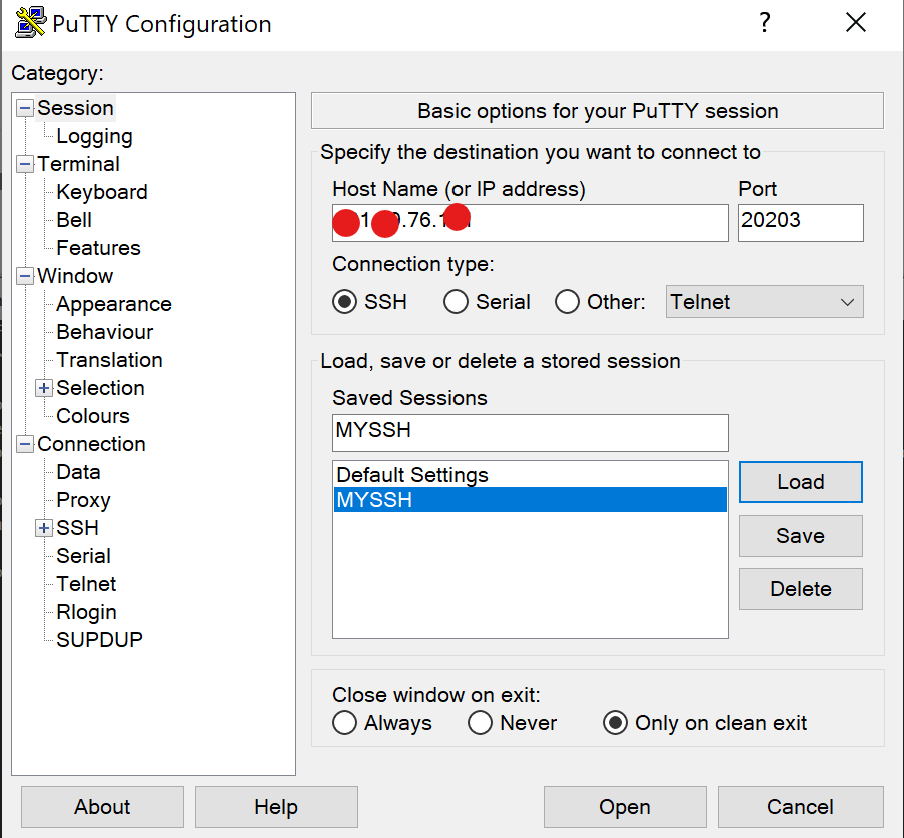
Task: Open the Proxy settings category
Action: [x=83, y=500]
